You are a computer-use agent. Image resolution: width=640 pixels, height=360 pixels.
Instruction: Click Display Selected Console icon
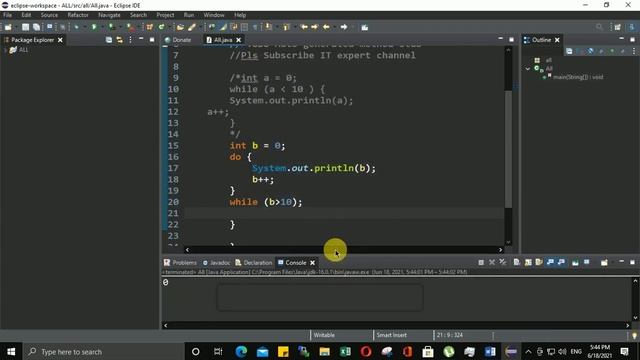coord(587,262)
